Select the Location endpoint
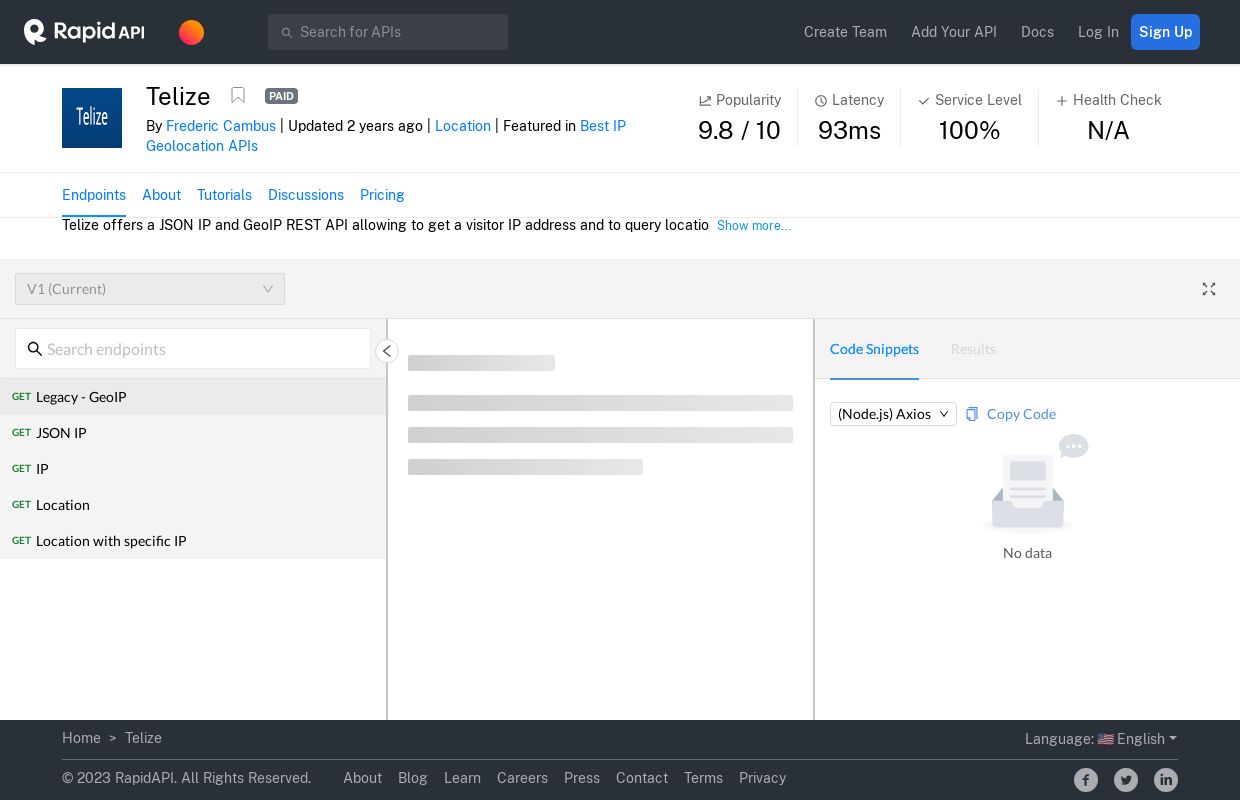Image resolution: width=1240 pixels, height=800 pixels. [x=193, y=505]
